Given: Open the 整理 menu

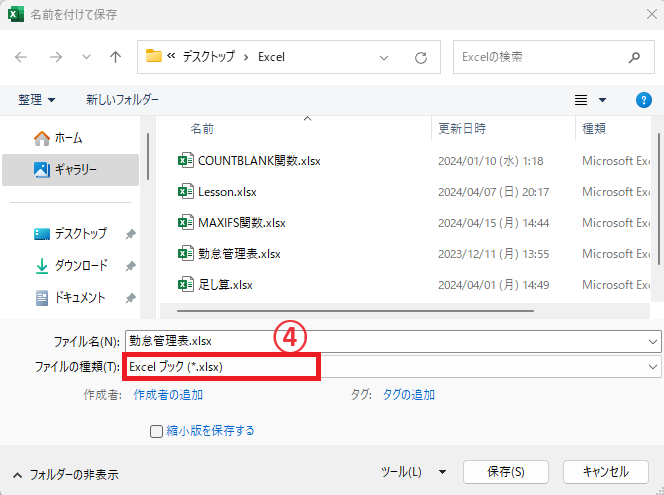Looking at the screenshot, I should (x=36, y=100).
